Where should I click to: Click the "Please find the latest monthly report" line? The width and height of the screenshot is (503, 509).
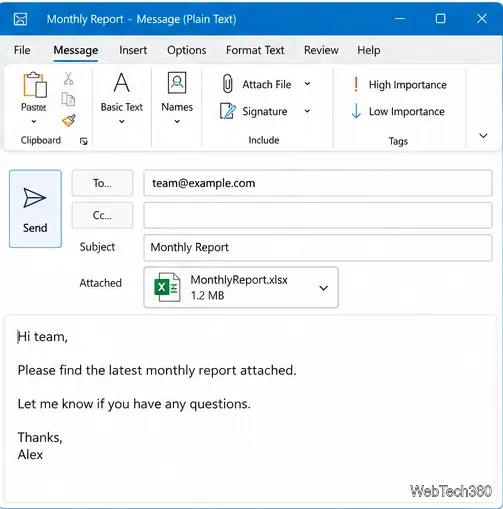click(157, 370)
